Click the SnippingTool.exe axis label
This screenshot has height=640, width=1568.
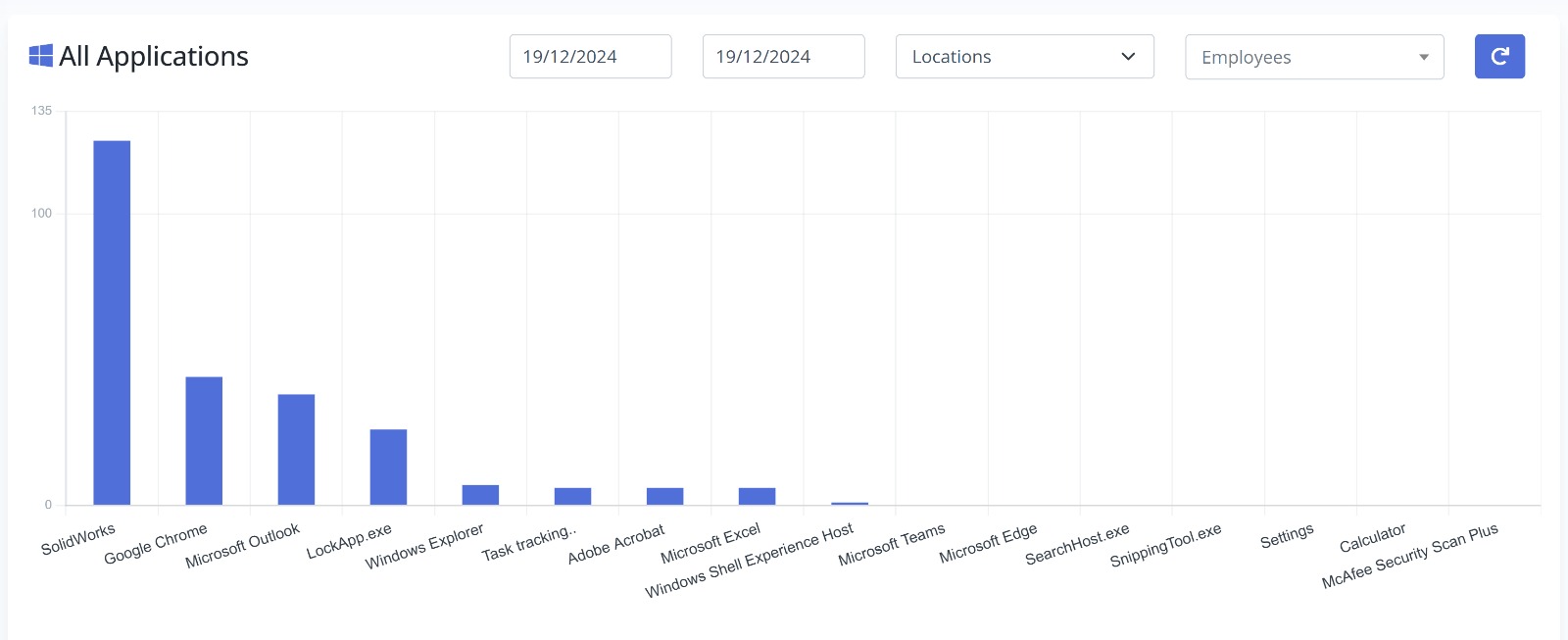pyautogui.click(x=1166, y=545)
